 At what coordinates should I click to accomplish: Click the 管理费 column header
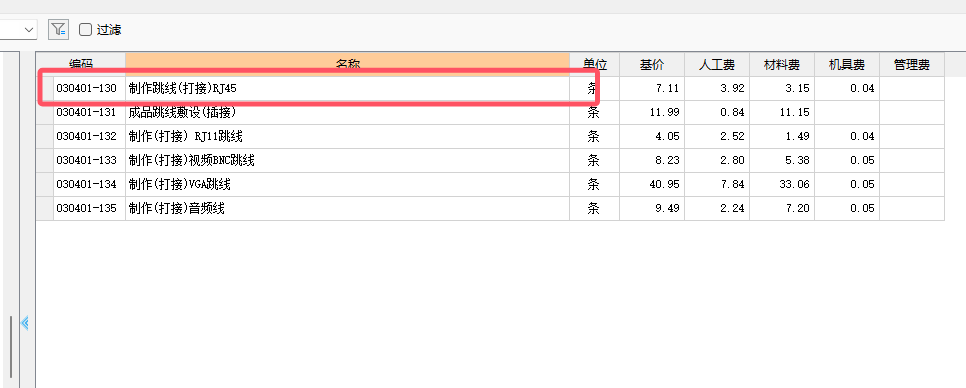912,64
